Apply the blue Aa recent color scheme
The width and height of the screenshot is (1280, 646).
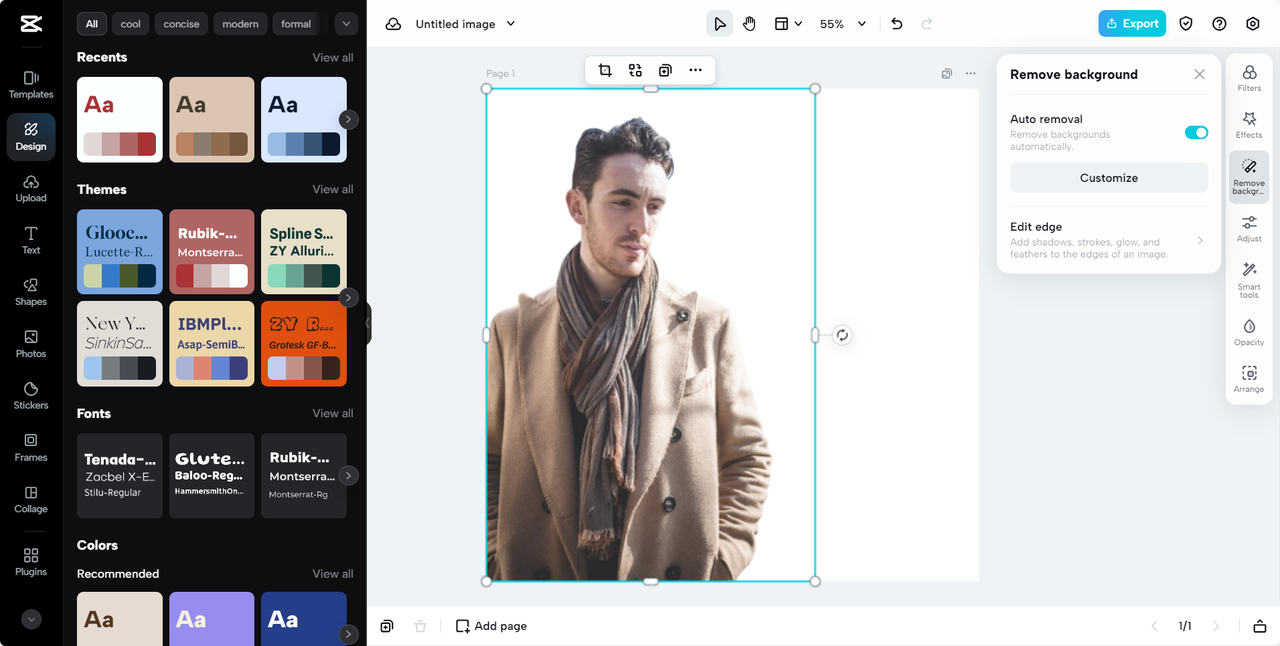click(x=304, y=119)
